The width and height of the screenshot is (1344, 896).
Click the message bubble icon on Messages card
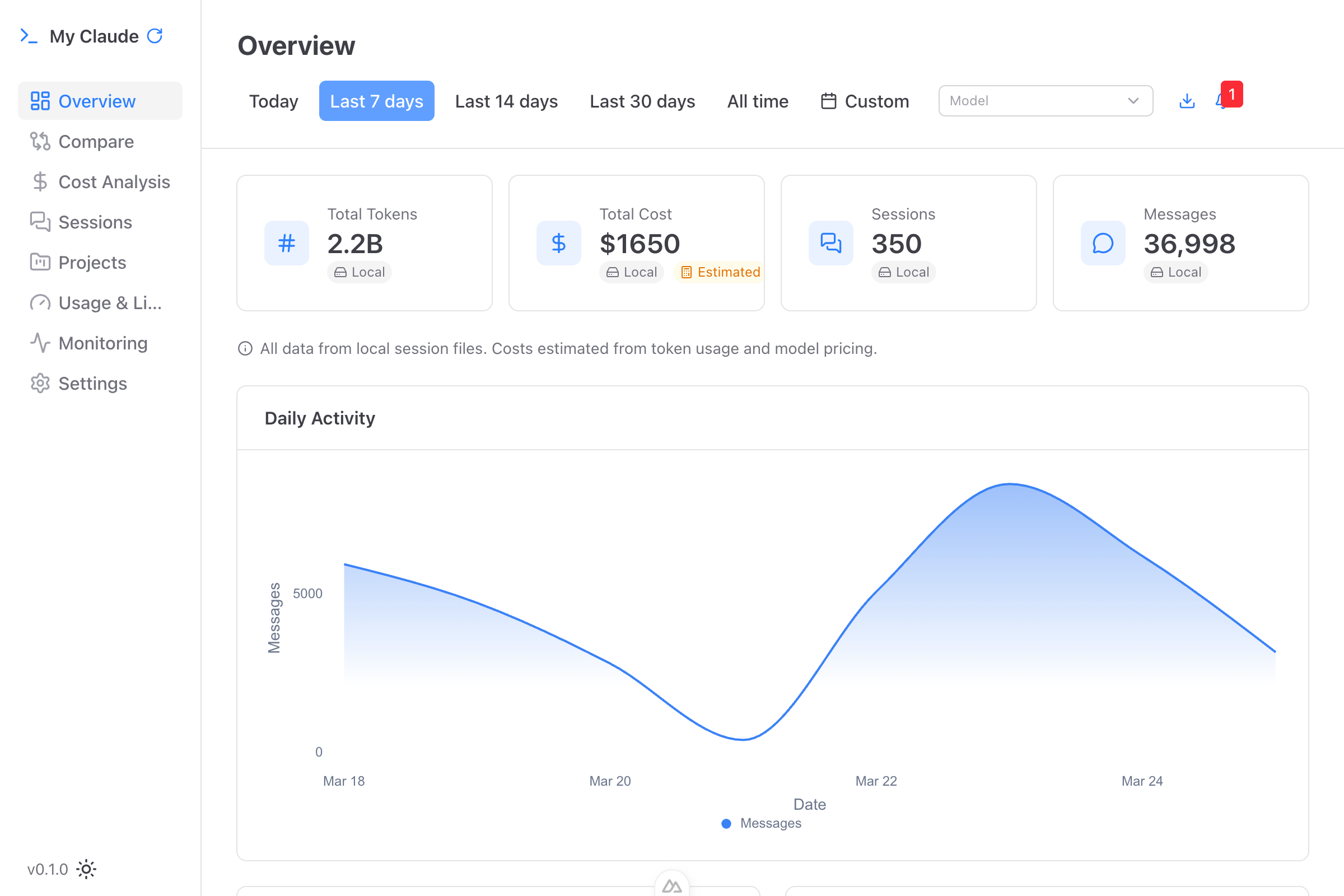[1103, 244]
